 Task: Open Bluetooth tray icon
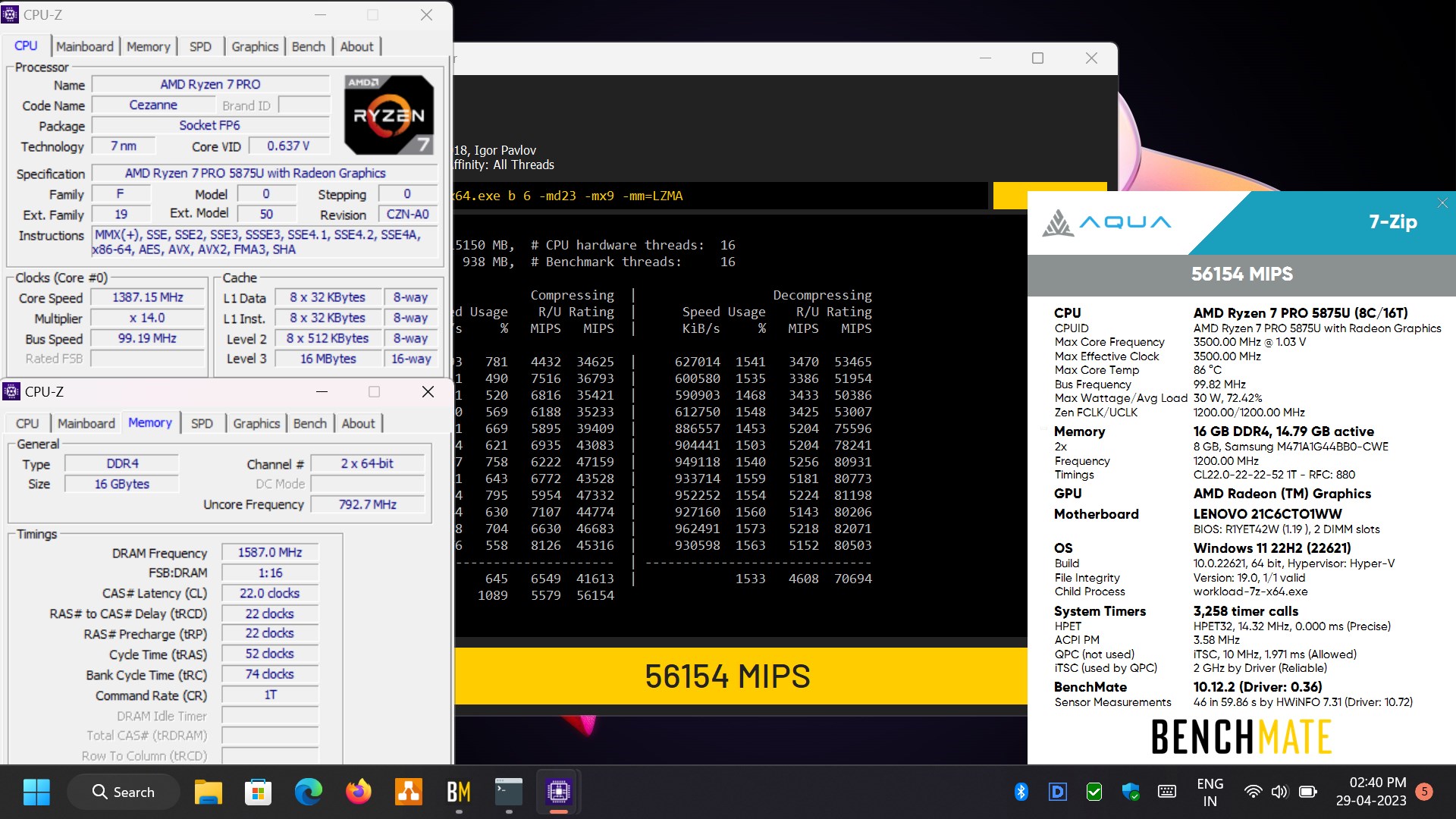1021,792
